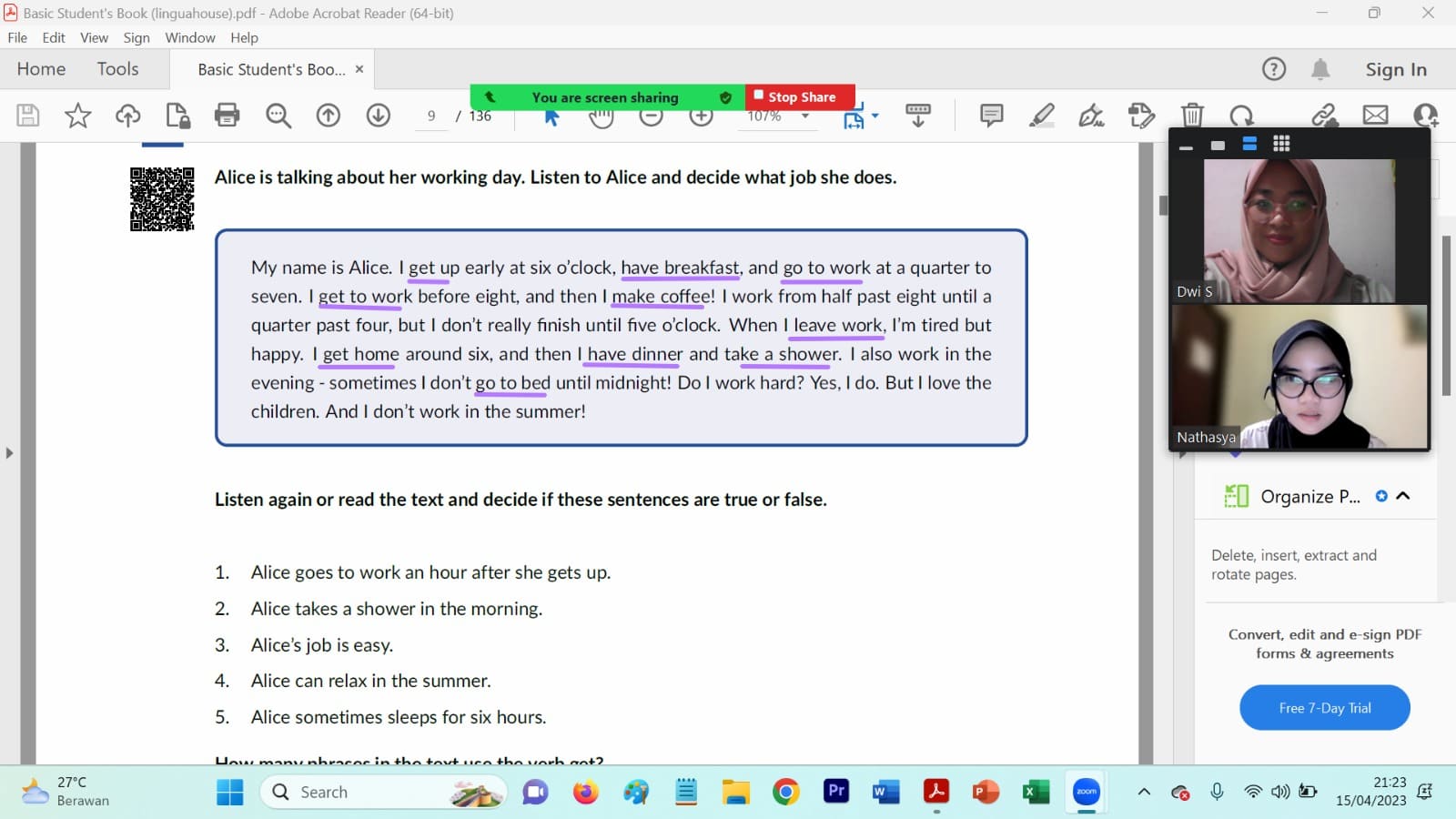
Task: Select the highlight text tool
Action: click(1041, 116)
